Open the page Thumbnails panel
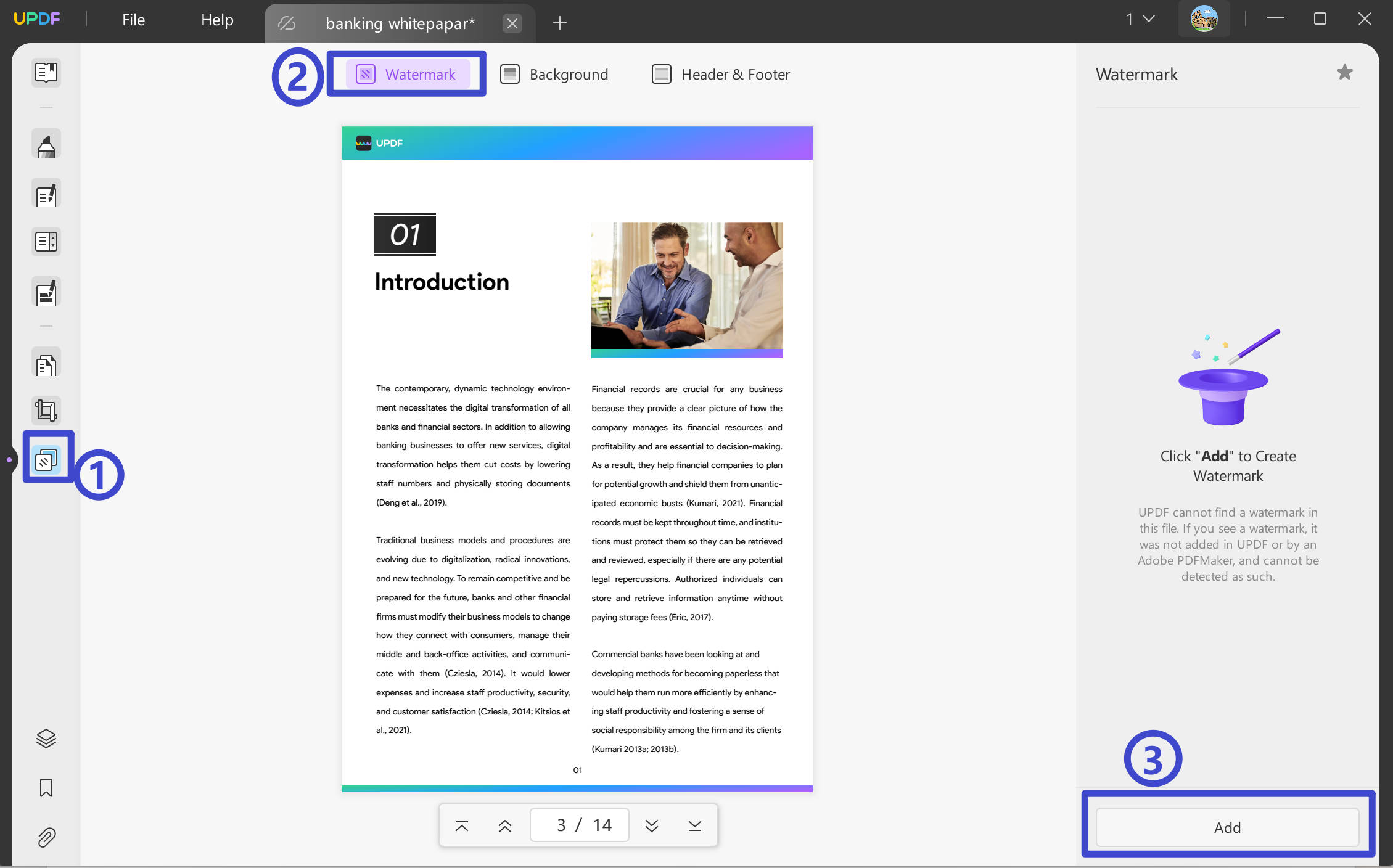The width and height of the screenshot is (1393, 868). coord(46,738)
